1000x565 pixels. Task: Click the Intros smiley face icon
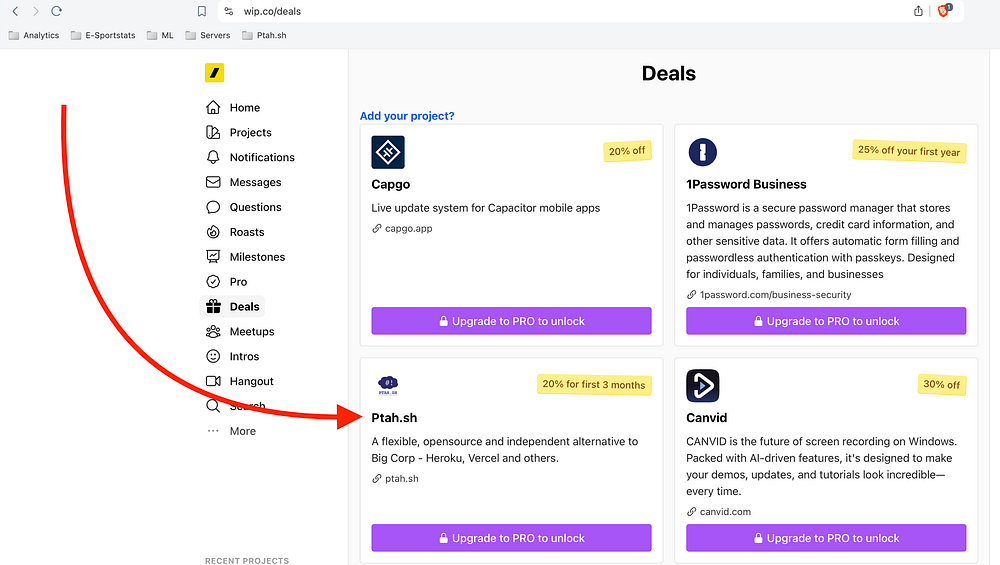pos(213,357)
